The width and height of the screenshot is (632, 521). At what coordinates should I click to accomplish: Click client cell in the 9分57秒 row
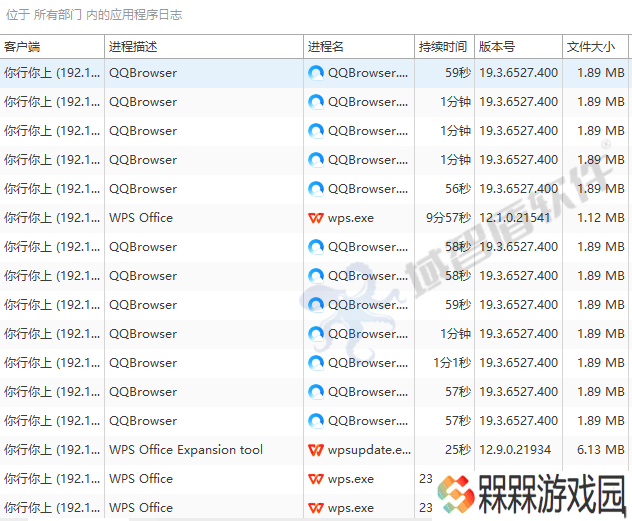pos(52,218)
